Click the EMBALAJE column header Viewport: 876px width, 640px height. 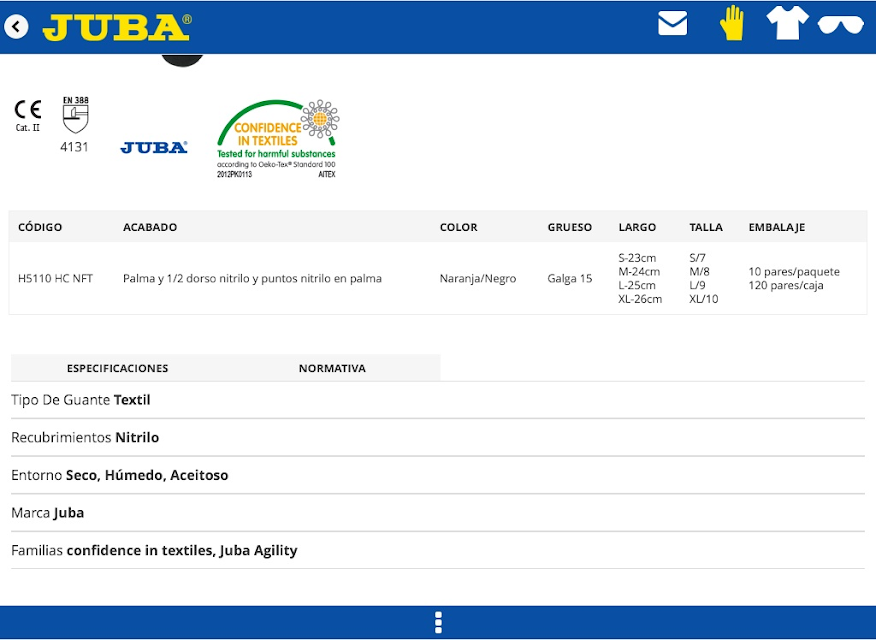(x=777, y=227)
